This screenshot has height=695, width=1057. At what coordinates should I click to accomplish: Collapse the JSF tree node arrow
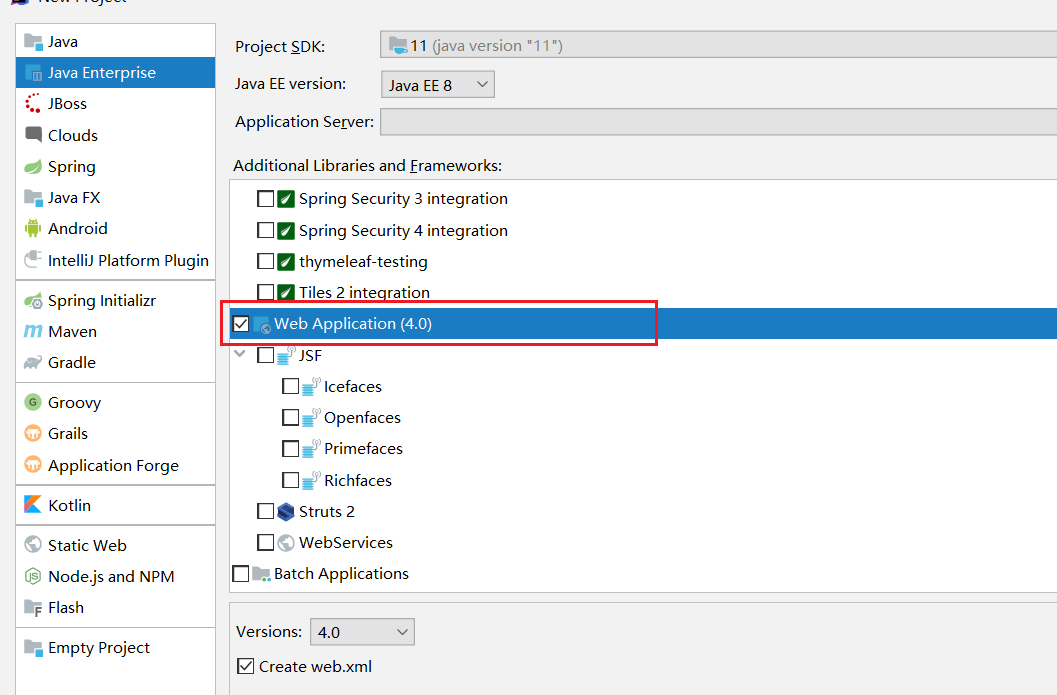coord(240,354)
